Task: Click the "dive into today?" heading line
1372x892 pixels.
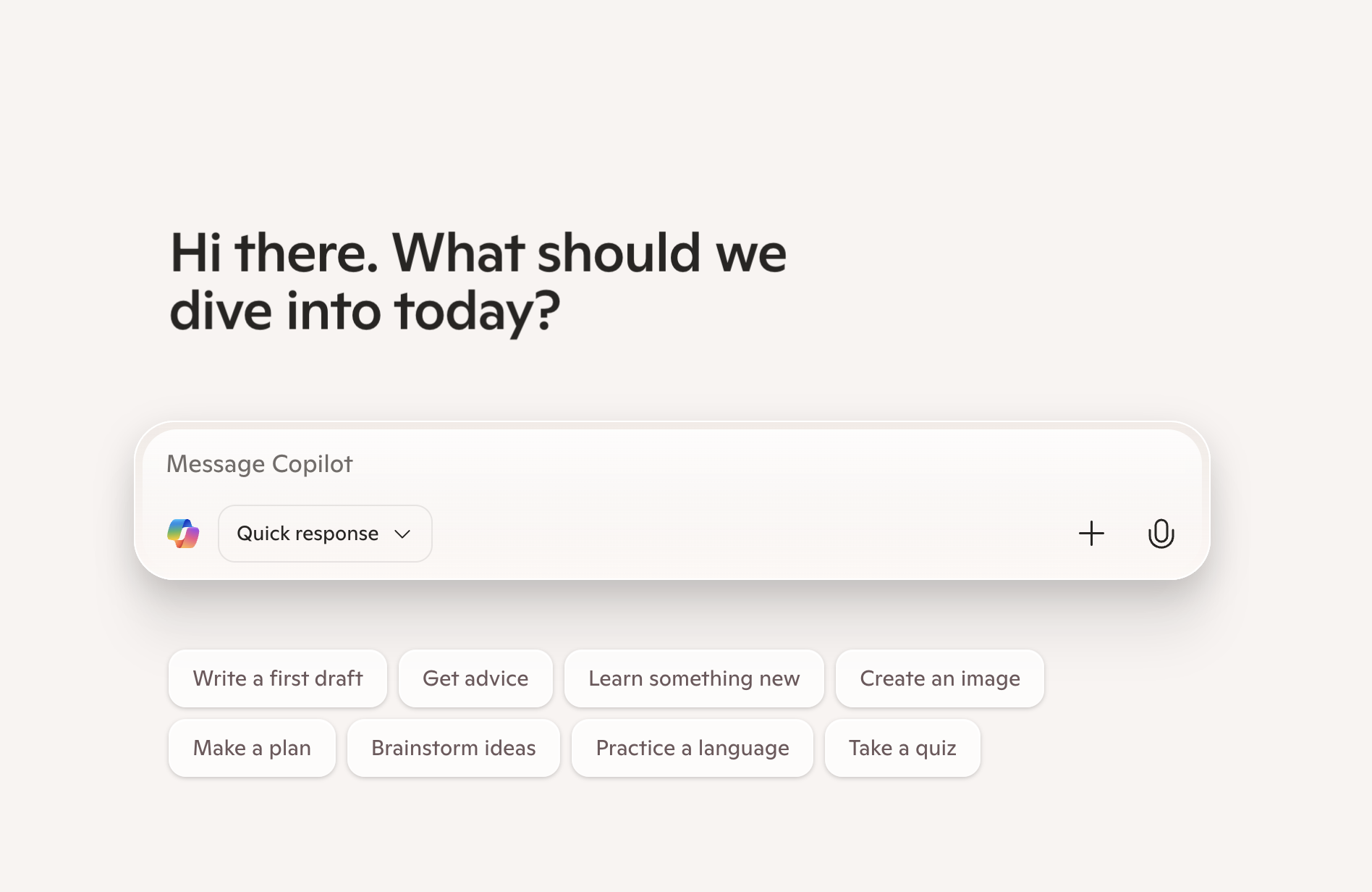Action: [x=365, y=311]
